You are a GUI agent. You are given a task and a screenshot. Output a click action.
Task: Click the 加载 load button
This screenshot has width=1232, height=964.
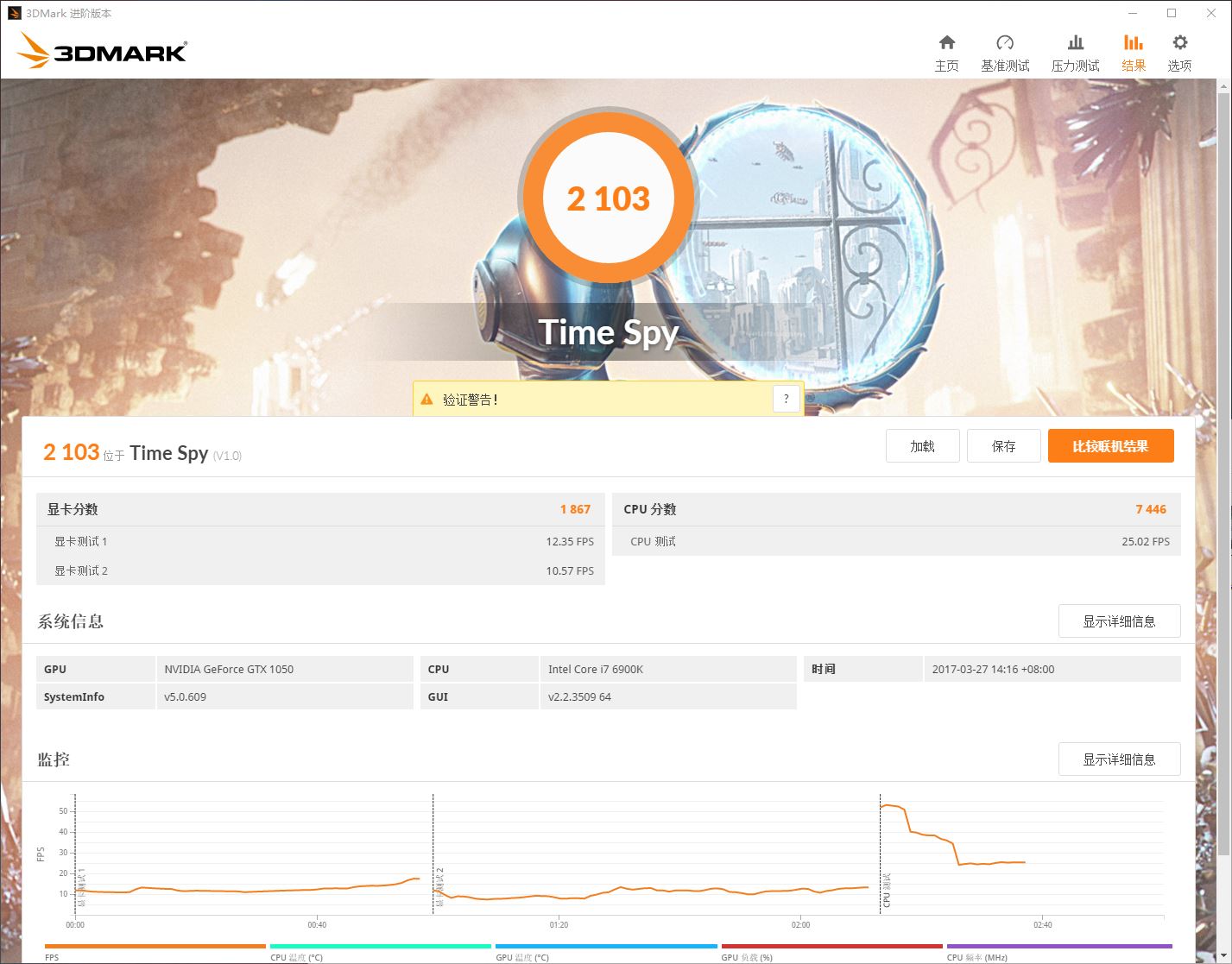tap(922, 446)
